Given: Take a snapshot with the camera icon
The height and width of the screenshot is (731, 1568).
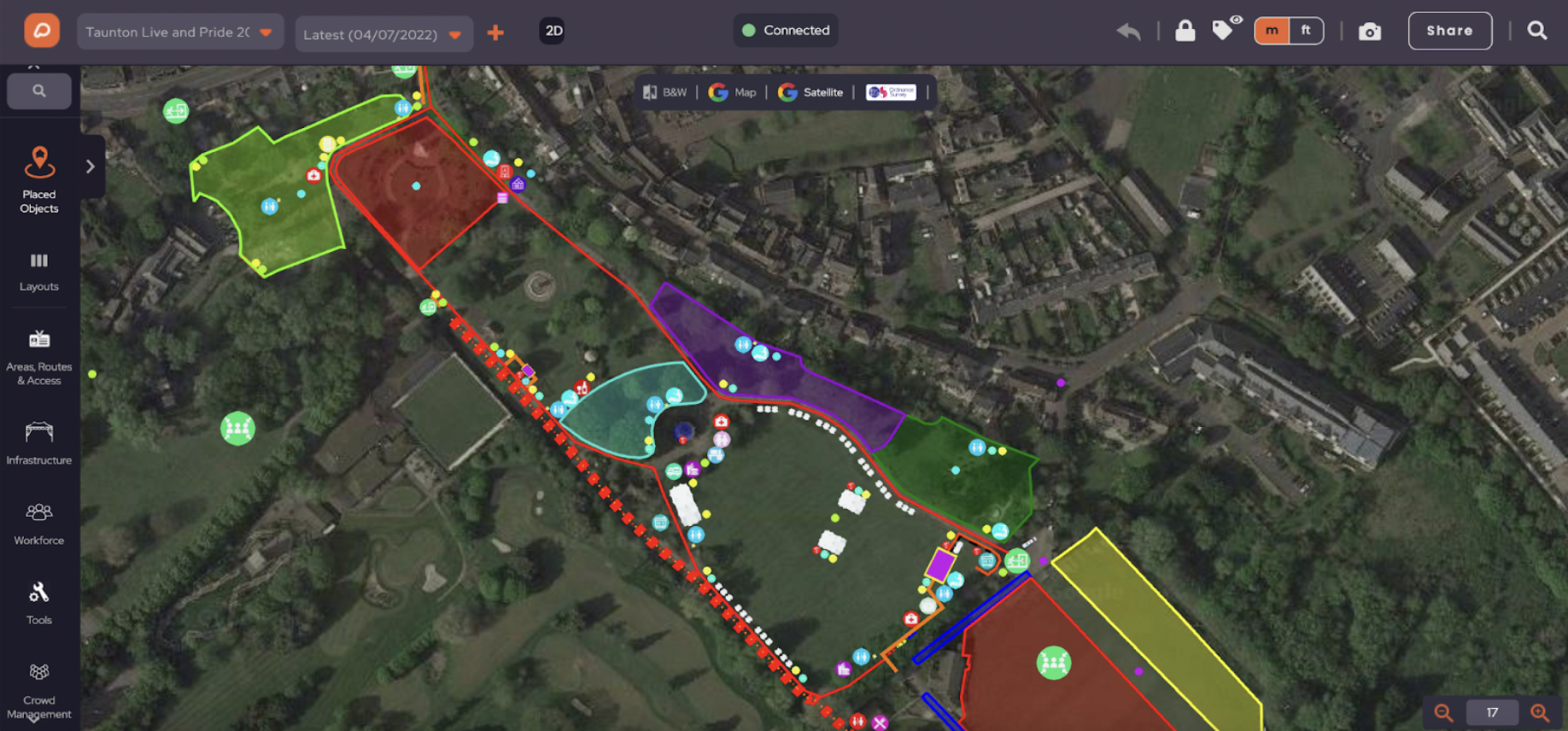Looking at the screenshot, I should 1370,32.
